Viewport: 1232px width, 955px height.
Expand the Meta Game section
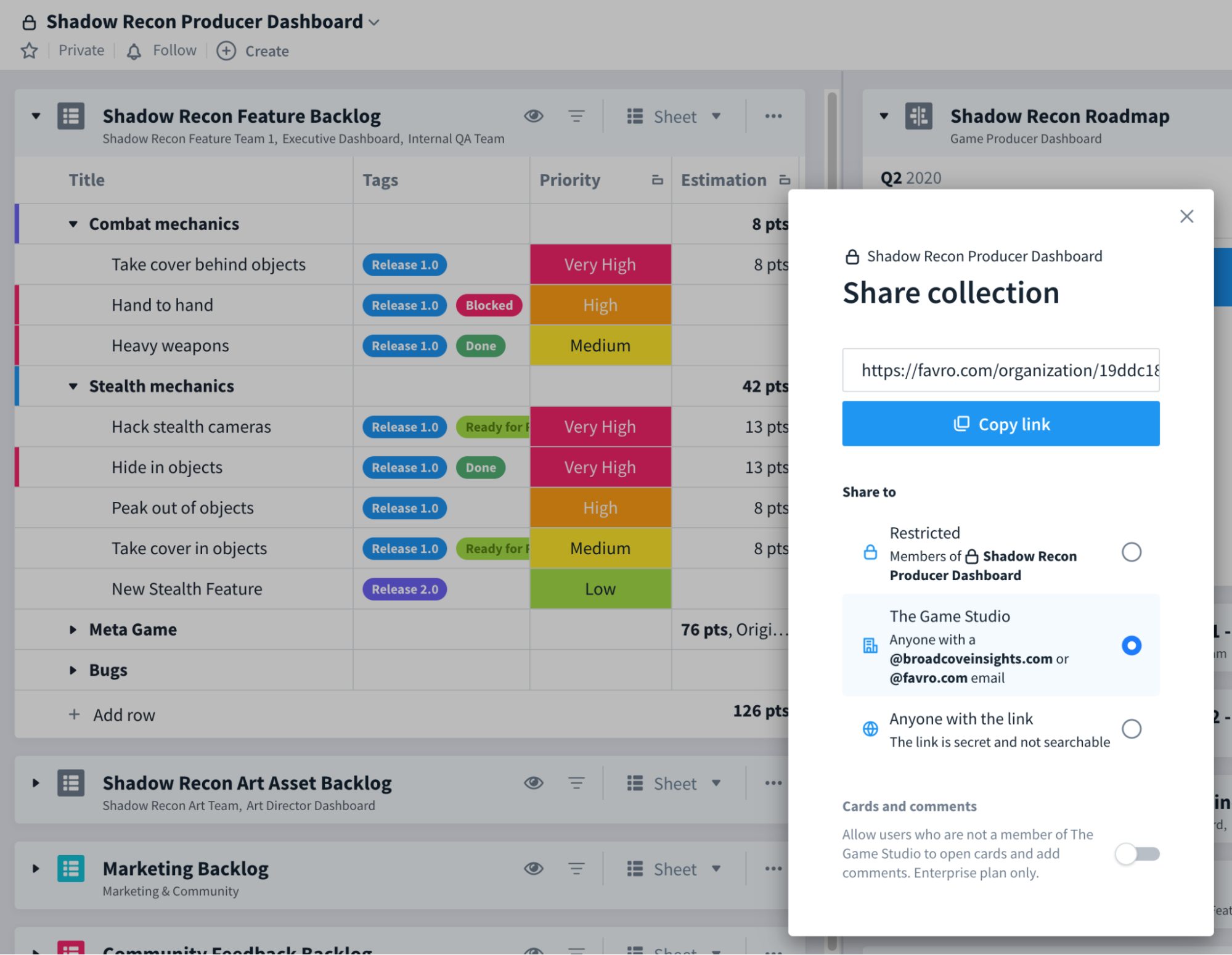(73, 629)
